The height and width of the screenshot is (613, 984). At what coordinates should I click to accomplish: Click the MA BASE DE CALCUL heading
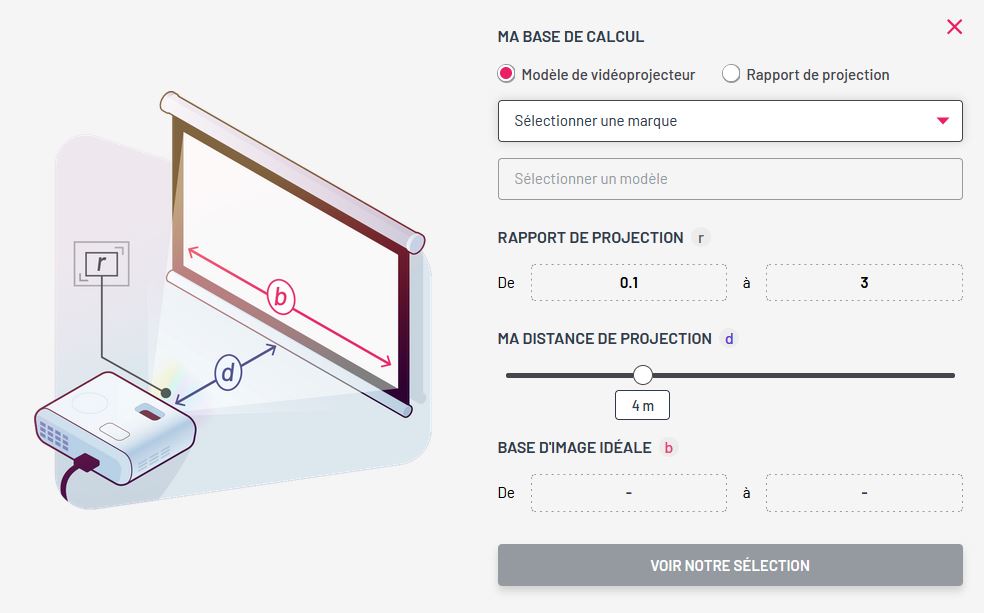[571, 36]
